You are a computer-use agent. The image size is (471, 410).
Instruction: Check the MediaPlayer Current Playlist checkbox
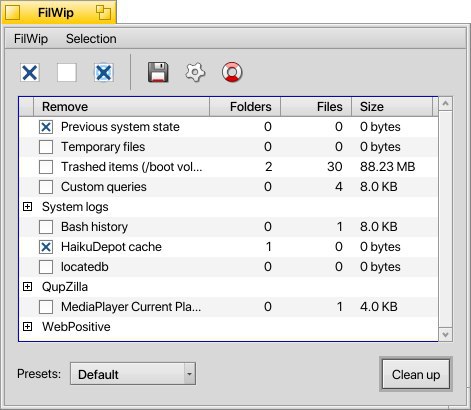click(46, 307)
